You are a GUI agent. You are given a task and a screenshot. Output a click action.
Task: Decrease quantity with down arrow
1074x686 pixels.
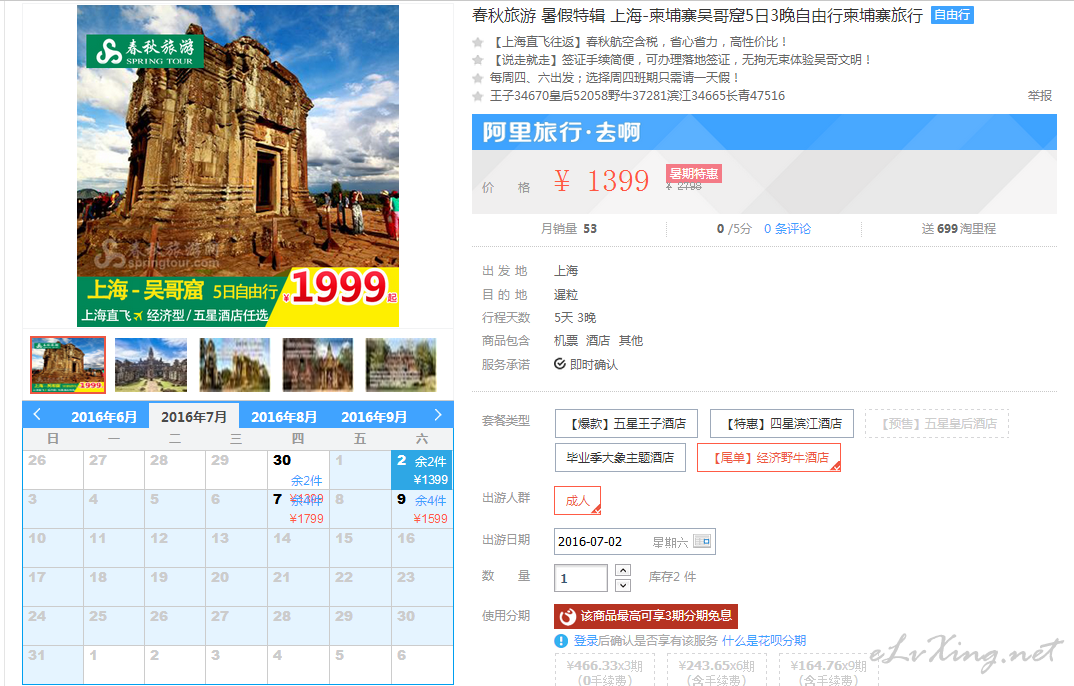click(x=623, y=585)
